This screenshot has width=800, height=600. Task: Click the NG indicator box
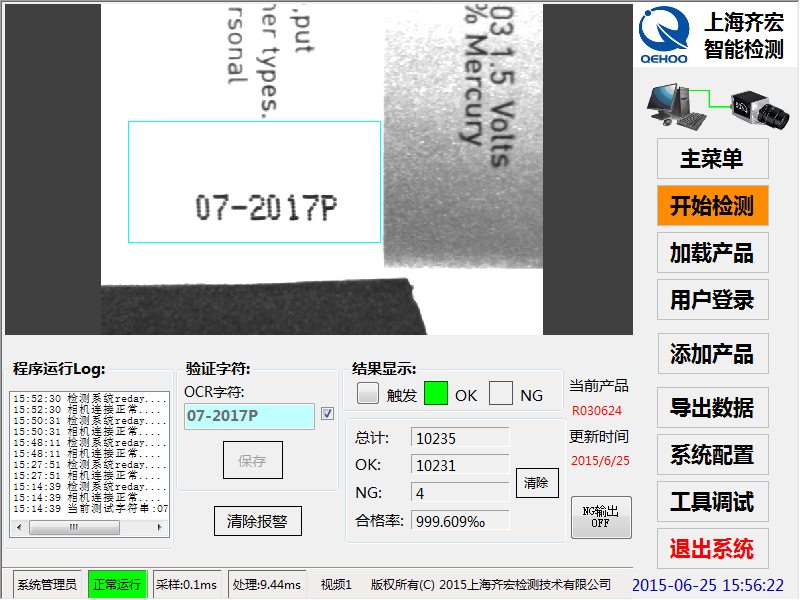[501, 393]
